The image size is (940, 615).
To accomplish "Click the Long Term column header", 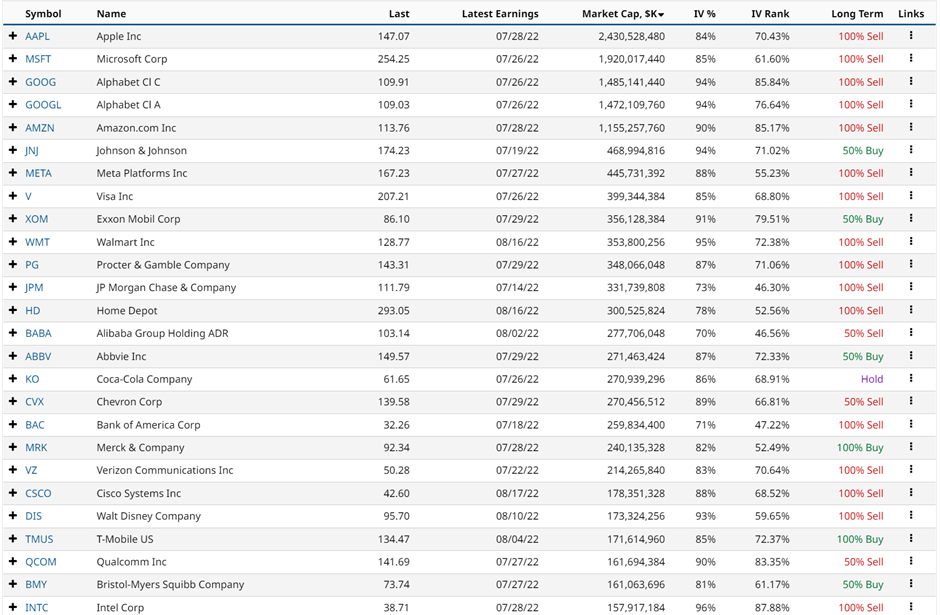I will (x=857, y=14).
